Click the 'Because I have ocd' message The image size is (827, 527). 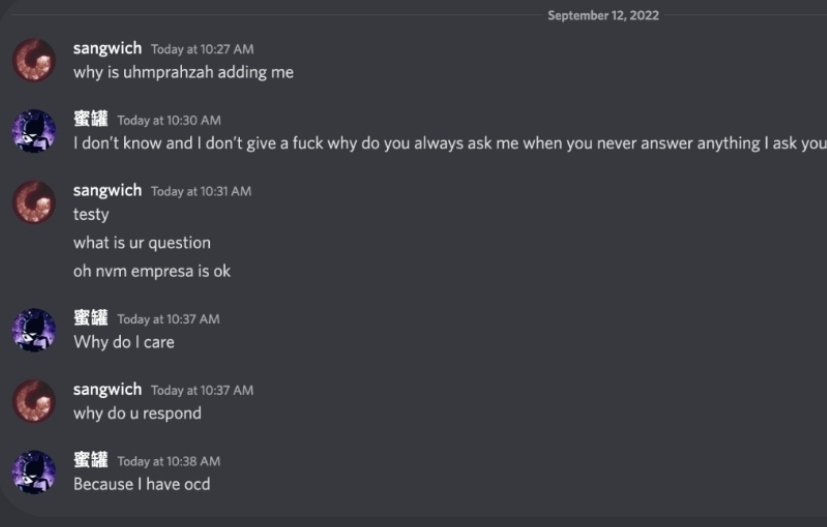click(141, 484)
